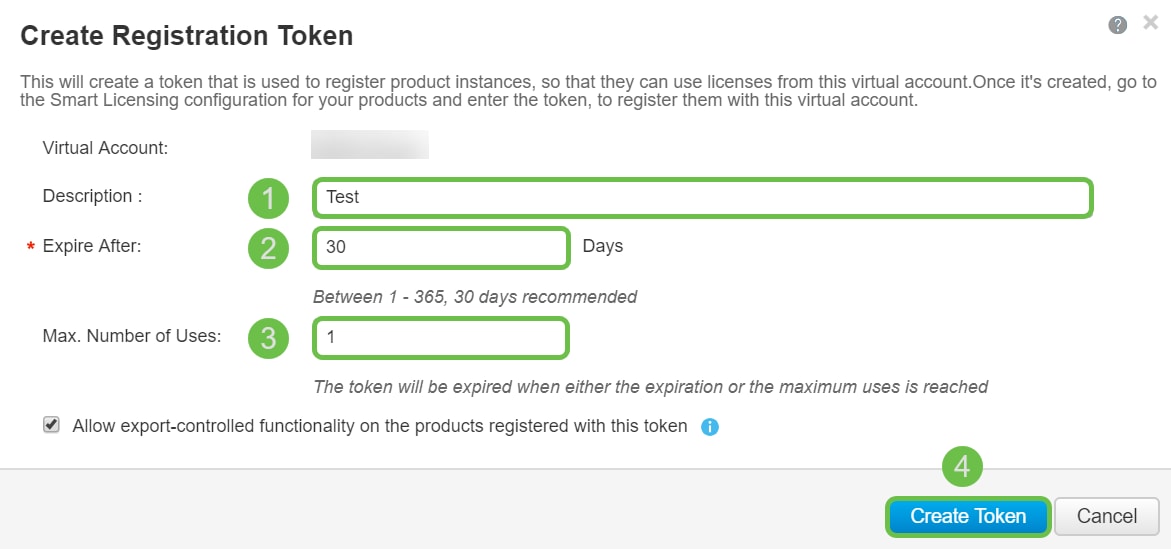Click the "Expire After:" field label
The width and height of the screenshot is (1171, 549).
click(x=92, y=246)
